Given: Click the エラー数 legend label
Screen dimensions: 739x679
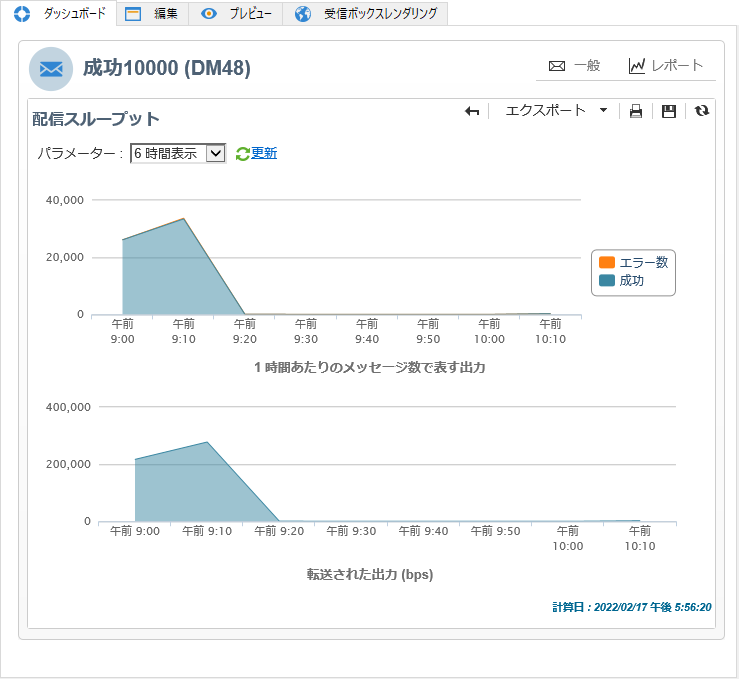Looking at the screenshot, I should [x=644, y=262].
